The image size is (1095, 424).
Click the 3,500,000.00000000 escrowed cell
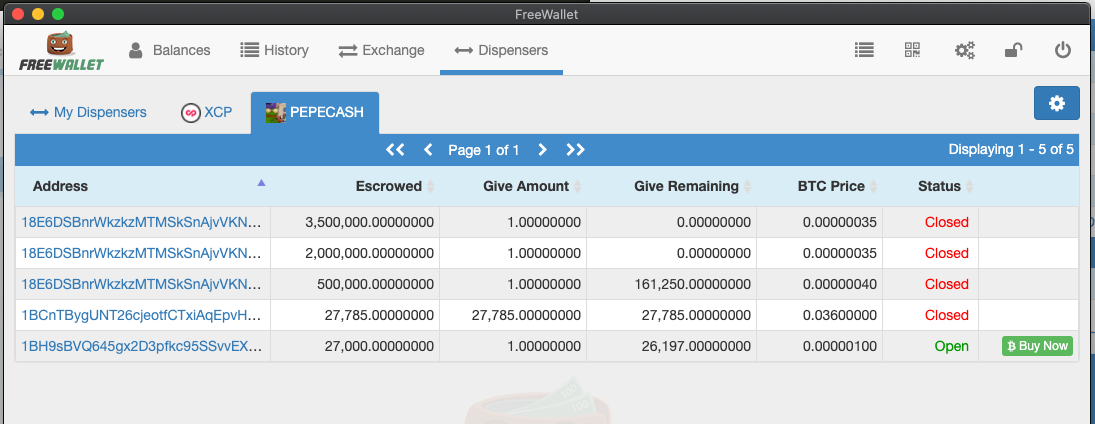355,222
